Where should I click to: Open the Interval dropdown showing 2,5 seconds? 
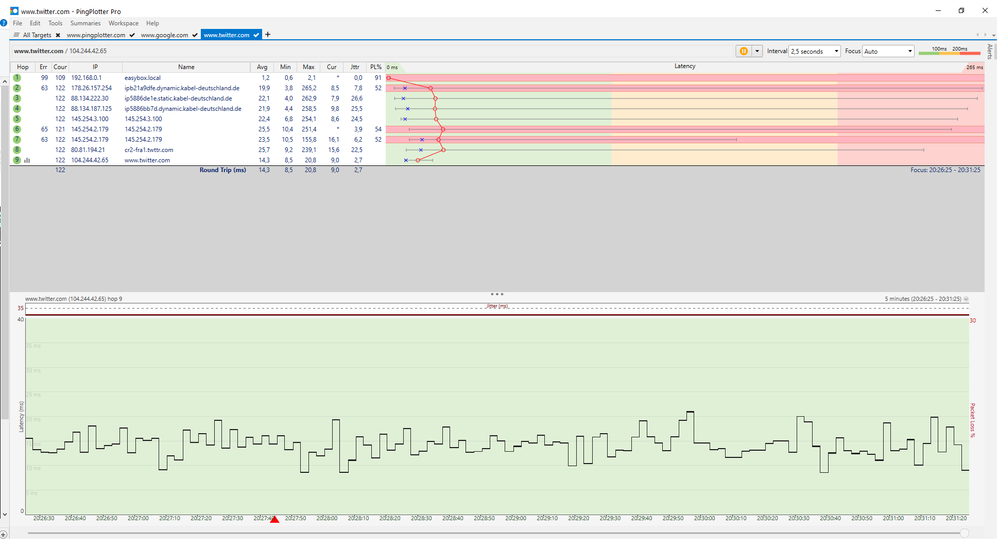pos(815,51)
